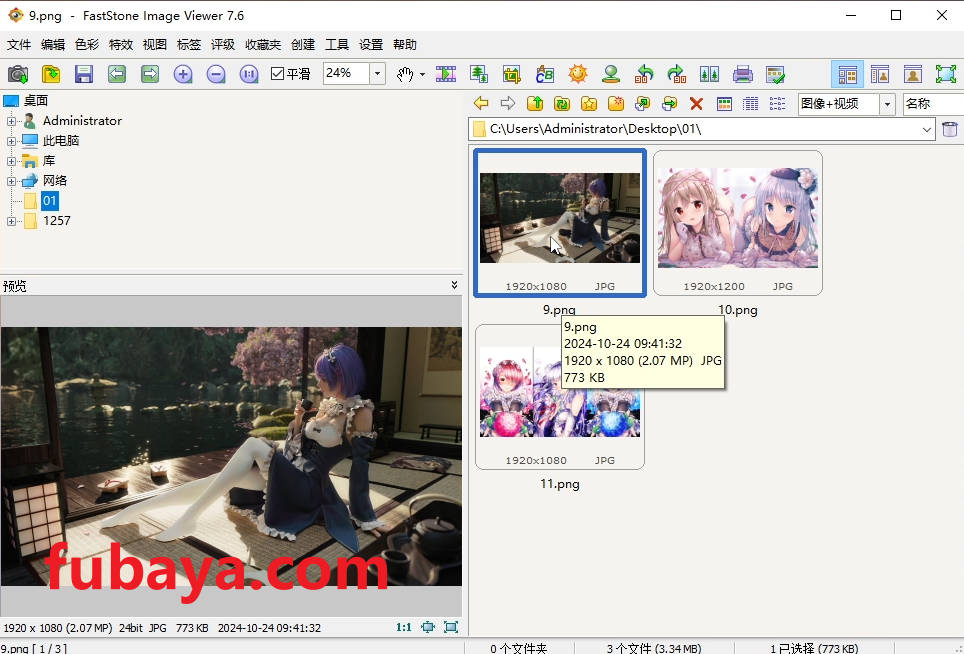This screenshot has height=654, width=964.
Task: Open the folder path history dropdown arrow
Action: [926, 129]
